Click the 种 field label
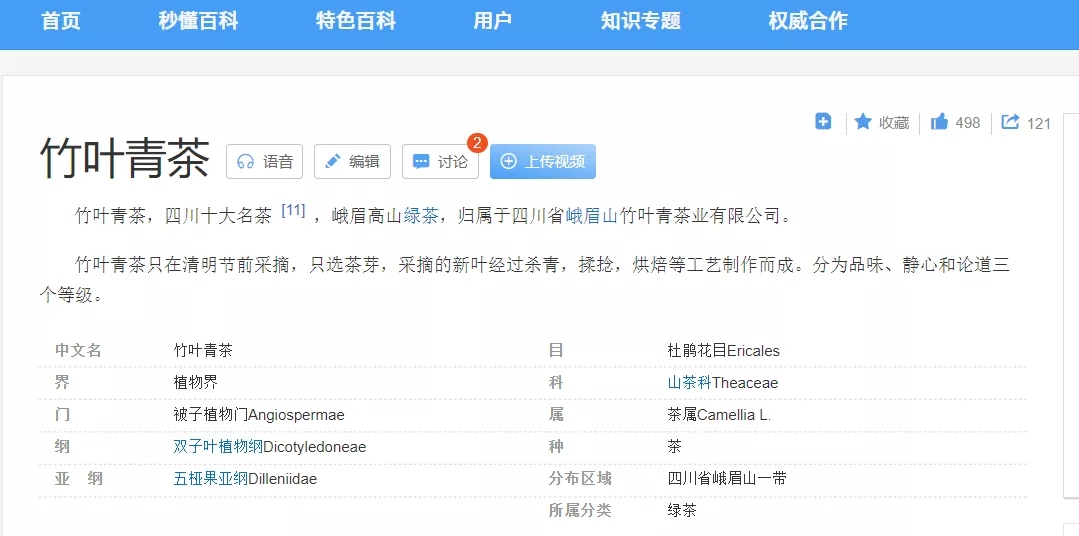Image resolution: width=1079 pixels, height=536 pixels. (556, 447)
